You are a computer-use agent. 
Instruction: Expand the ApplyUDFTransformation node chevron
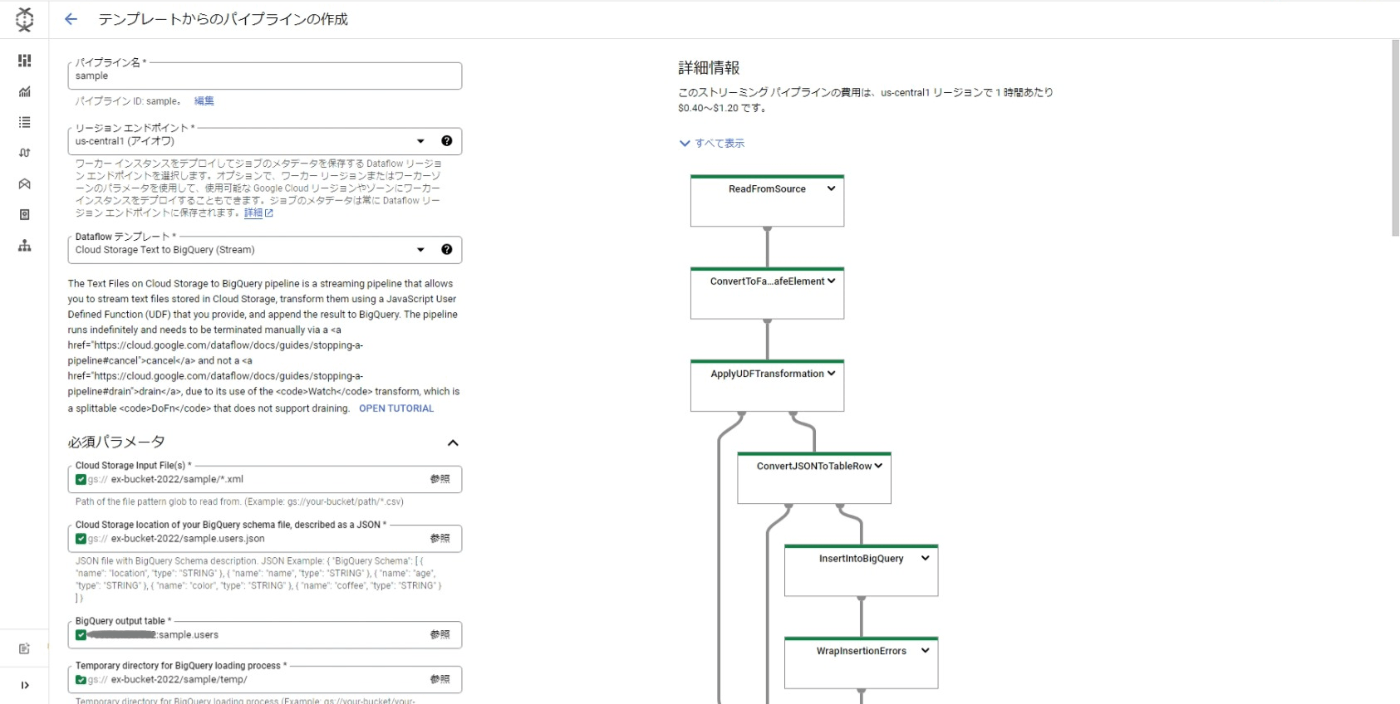coord(831,373)
